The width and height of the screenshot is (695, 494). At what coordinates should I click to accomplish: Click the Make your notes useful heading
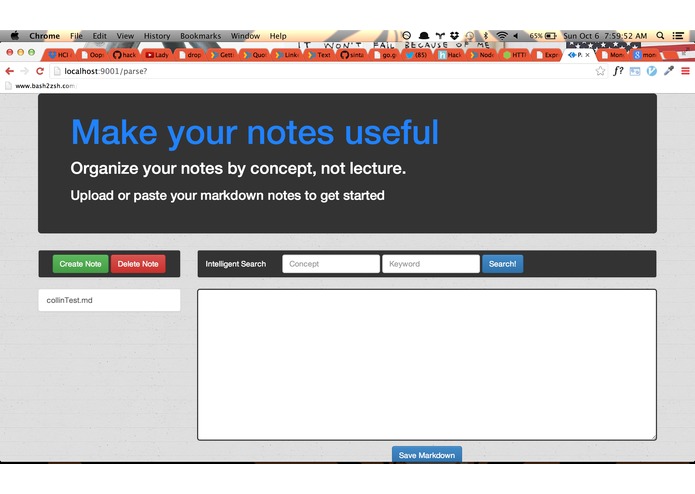[255, 132]
